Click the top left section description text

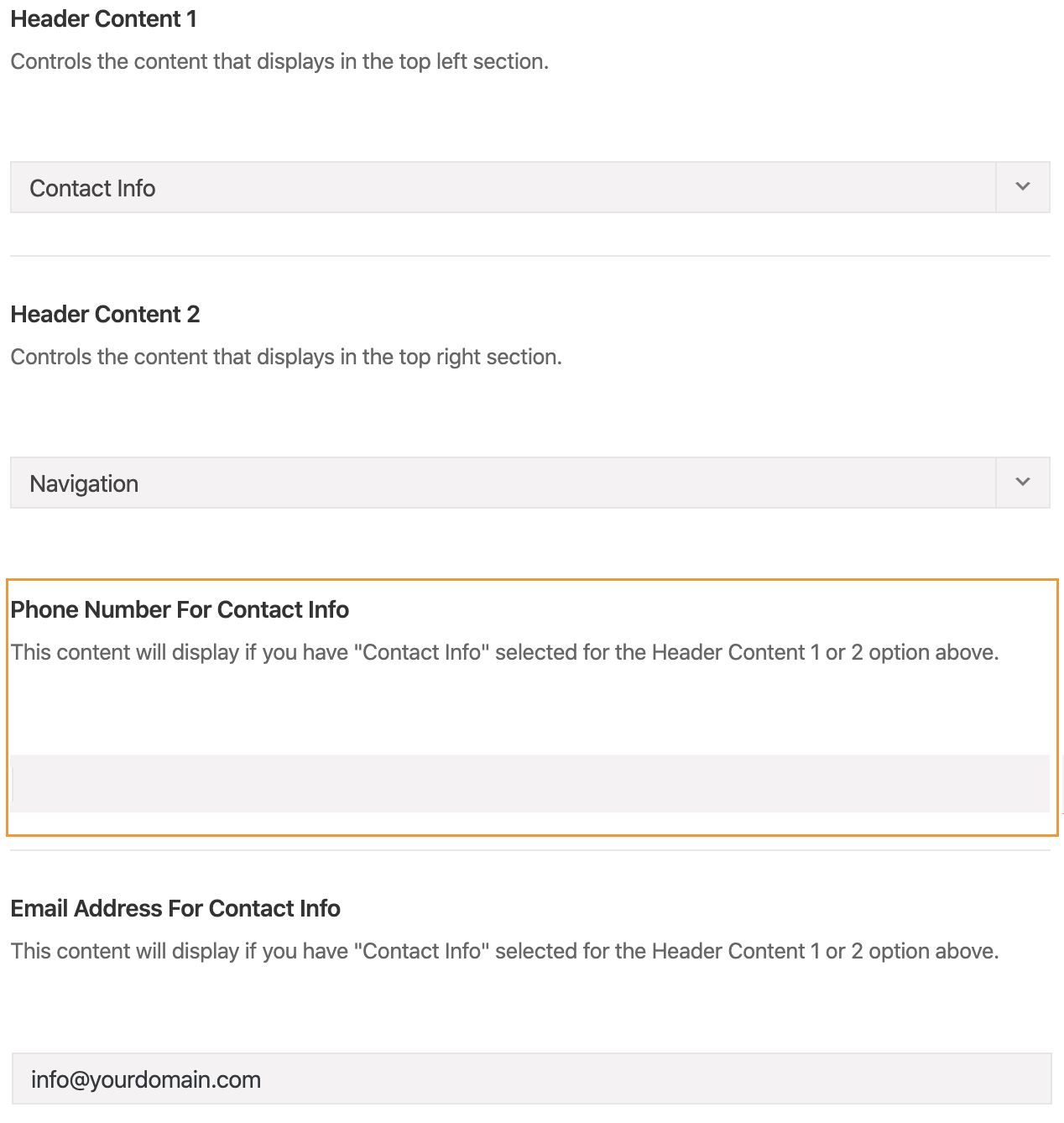coord(279,61)
